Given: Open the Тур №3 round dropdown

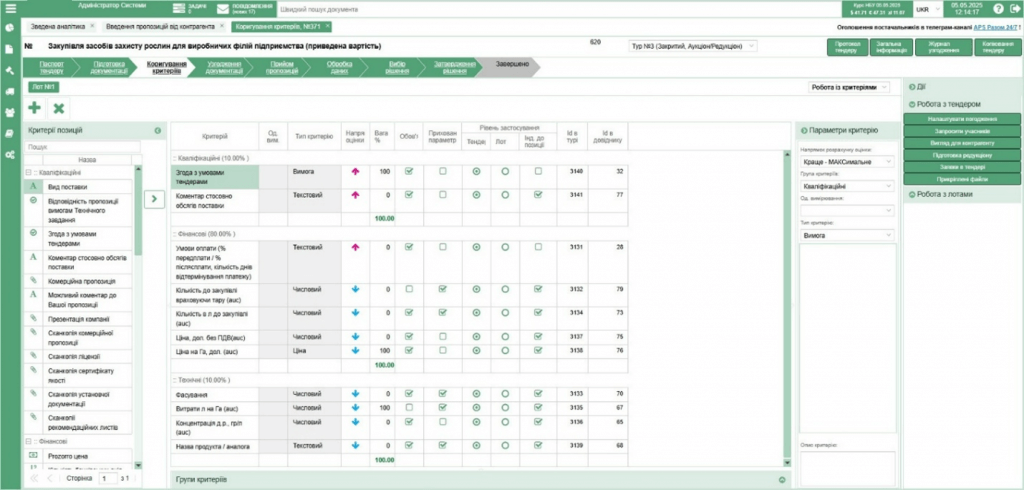Looking at the screenshot, I should (x=693, y=46).
